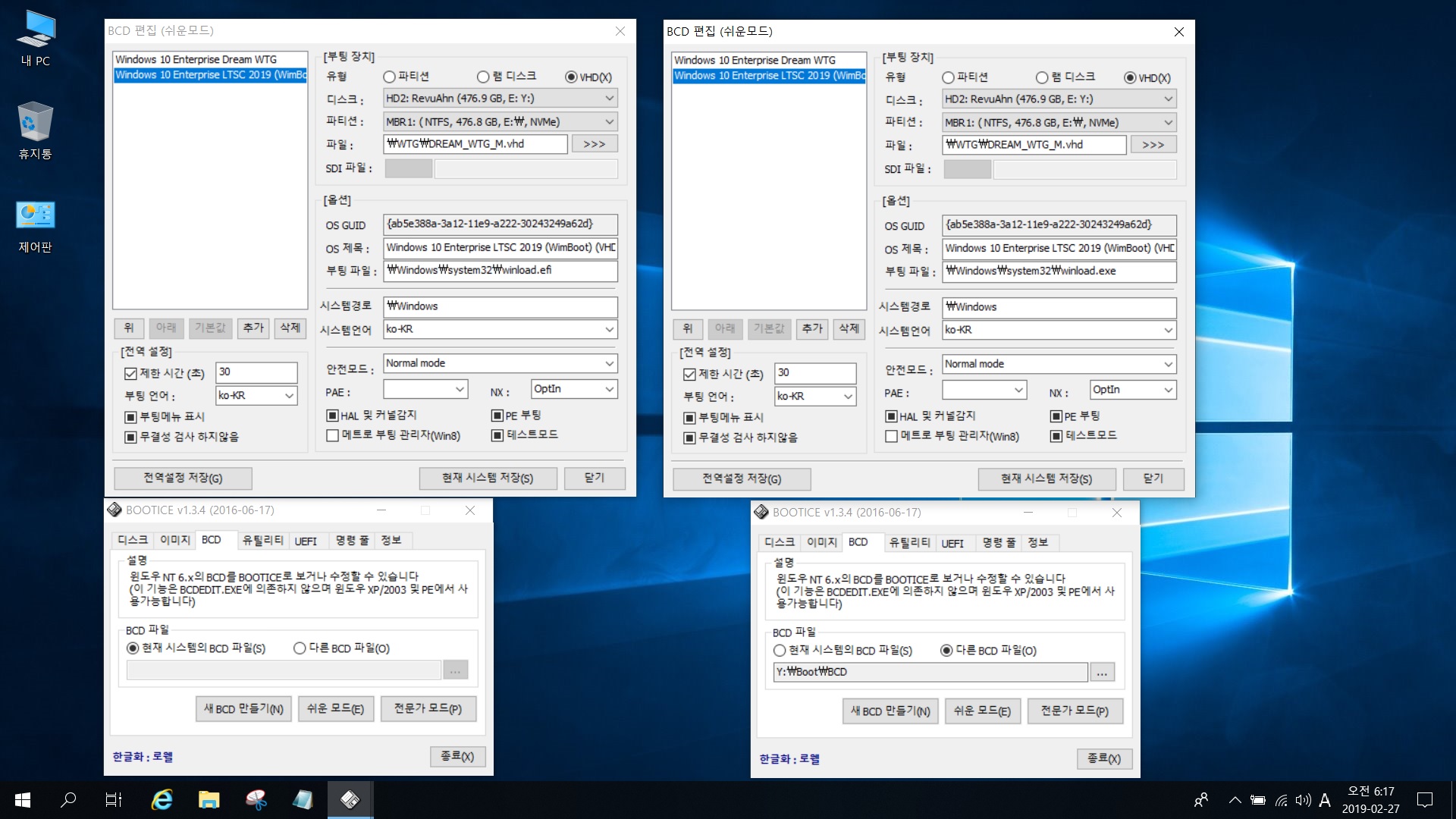Switch to 디스크 tab in left BOOTICE

coord(133,540)
